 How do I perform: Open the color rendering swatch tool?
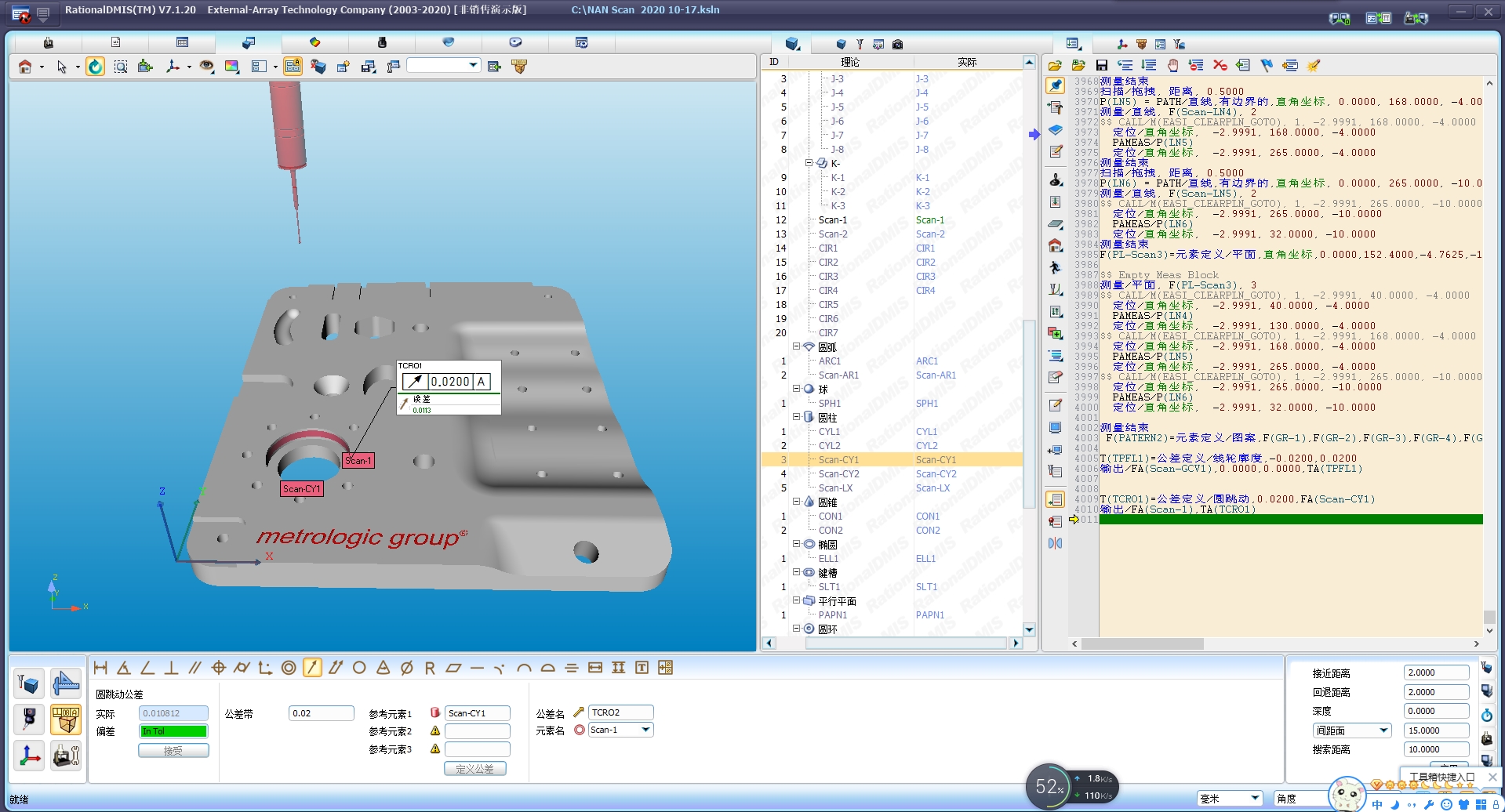(232, 67)
